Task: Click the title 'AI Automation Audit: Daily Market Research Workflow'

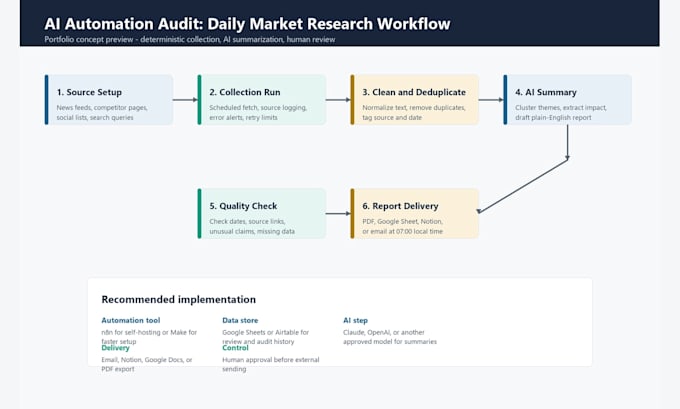Action: (247, 24)
